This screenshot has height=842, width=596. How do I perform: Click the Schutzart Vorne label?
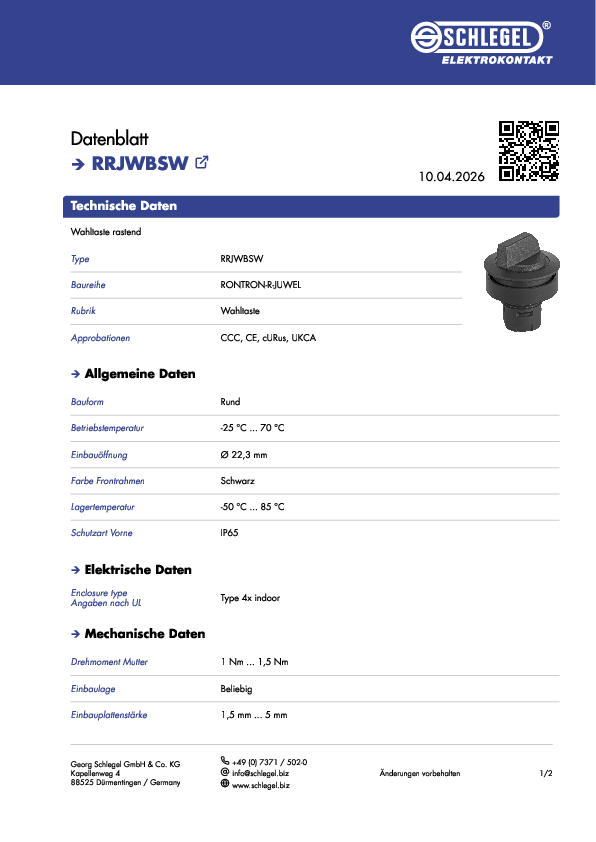[101, 533]
